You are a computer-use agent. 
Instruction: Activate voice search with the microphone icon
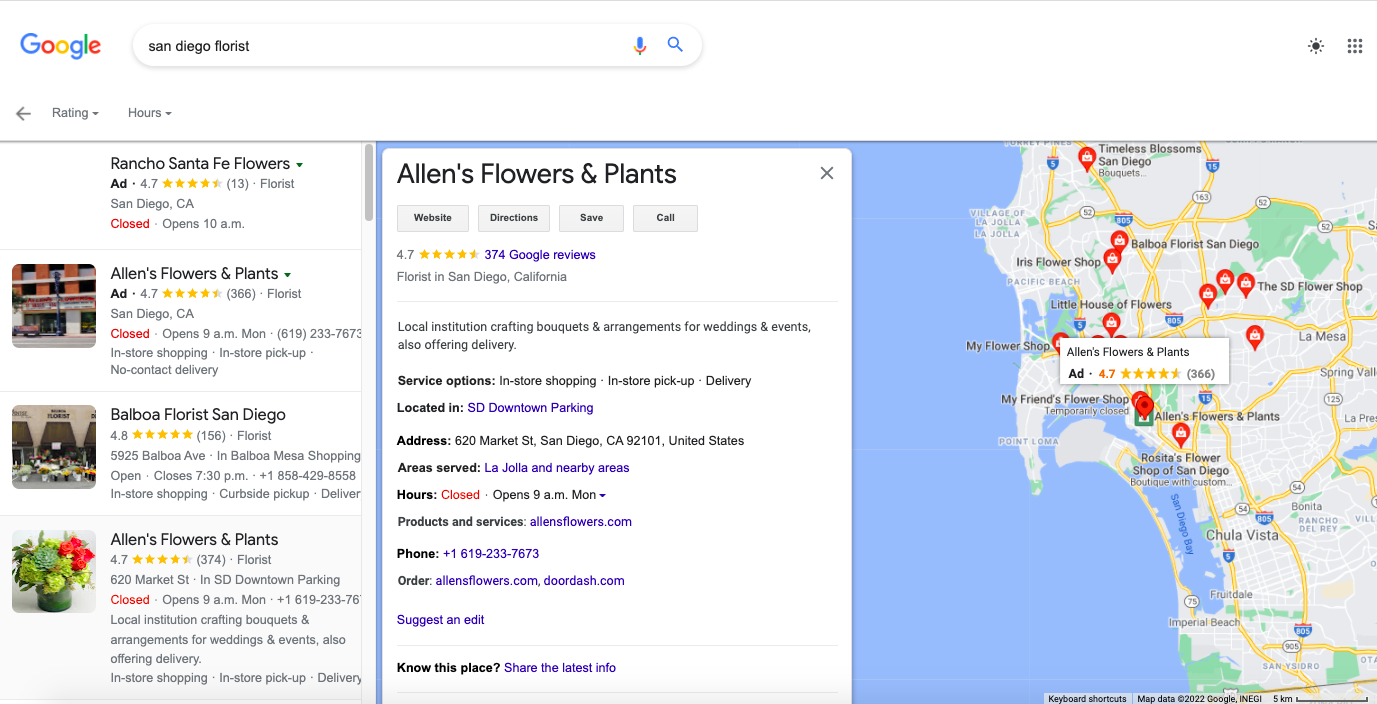pos(639,45)
